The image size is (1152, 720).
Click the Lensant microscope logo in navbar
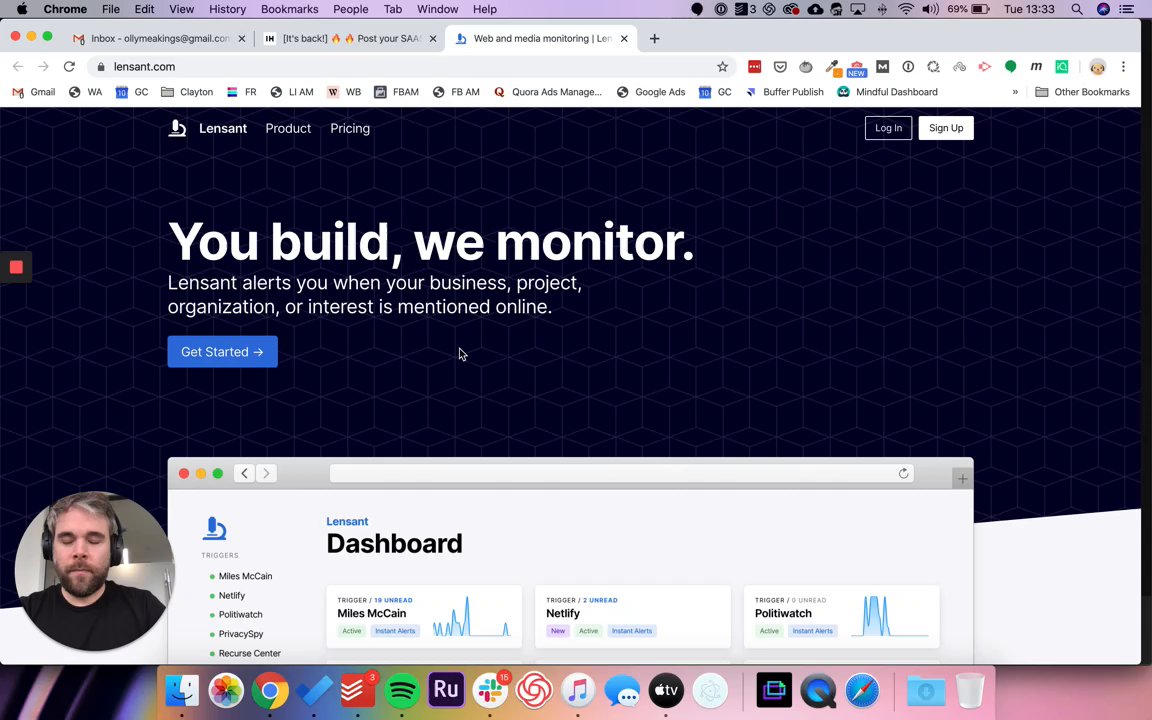tap(177, 128)
